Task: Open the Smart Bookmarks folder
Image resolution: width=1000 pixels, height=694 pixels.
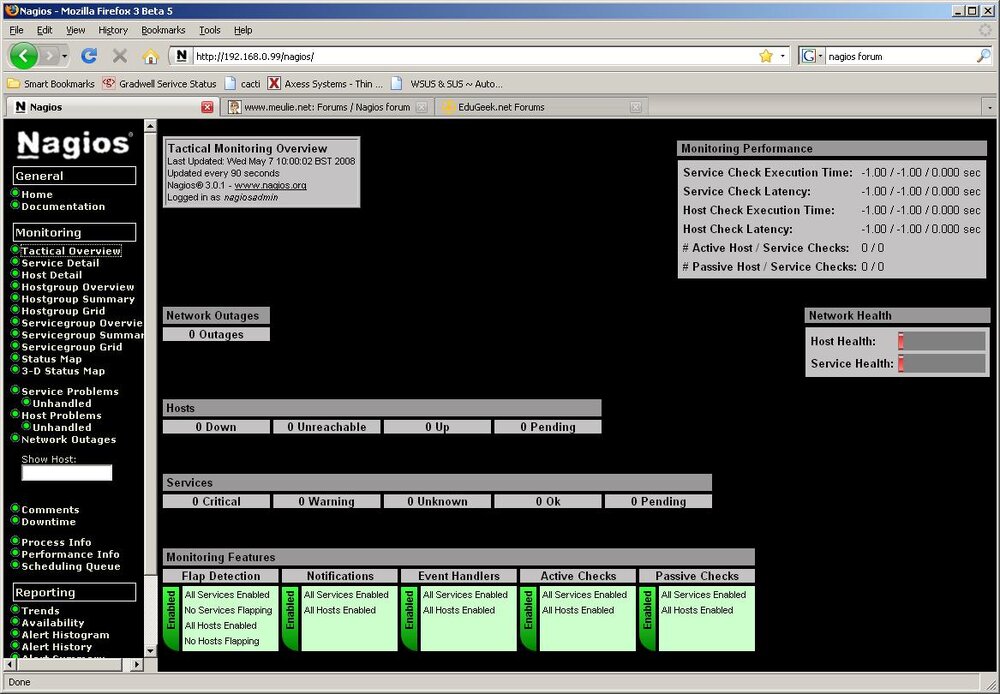Action: tap(51, 84)
